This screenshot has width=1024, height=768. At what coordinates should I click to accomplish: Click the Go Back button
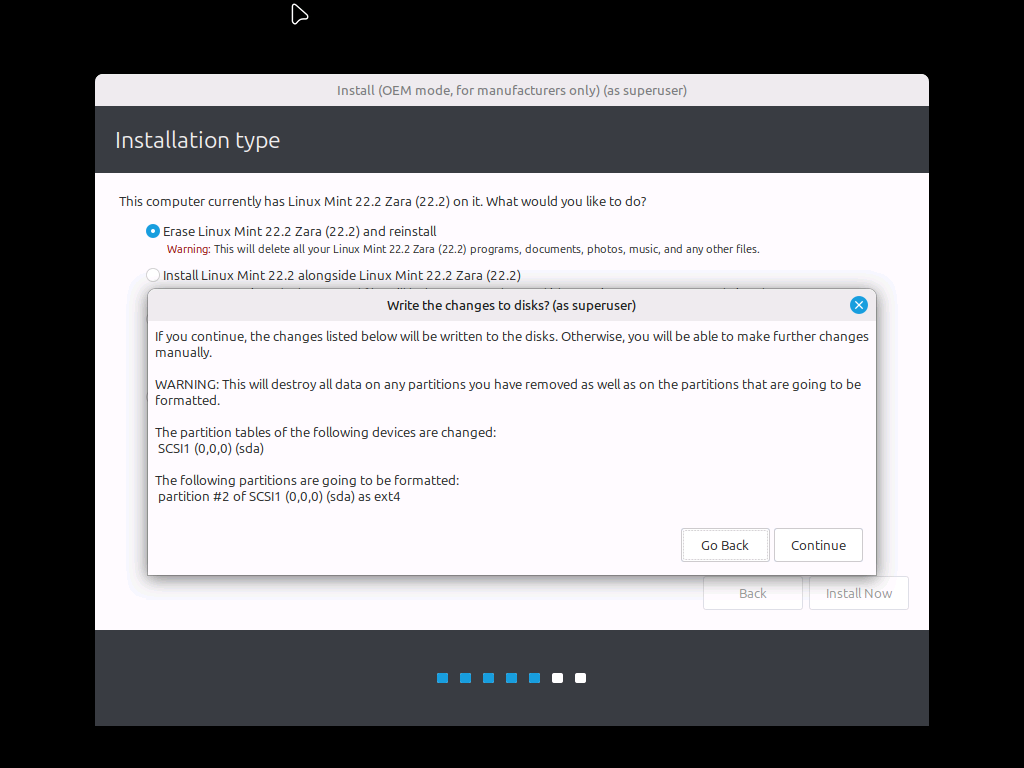(x=725, y=545)
